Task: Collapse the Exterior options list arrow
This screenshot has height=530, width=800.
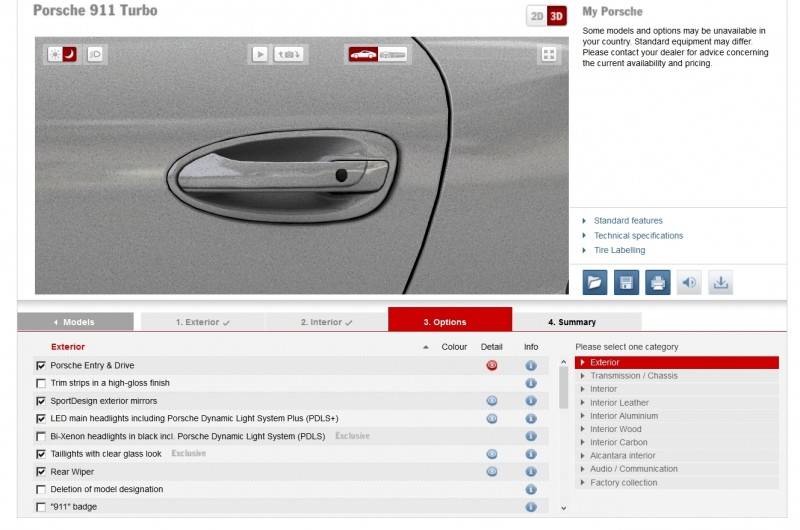Action: pos(426,347)
